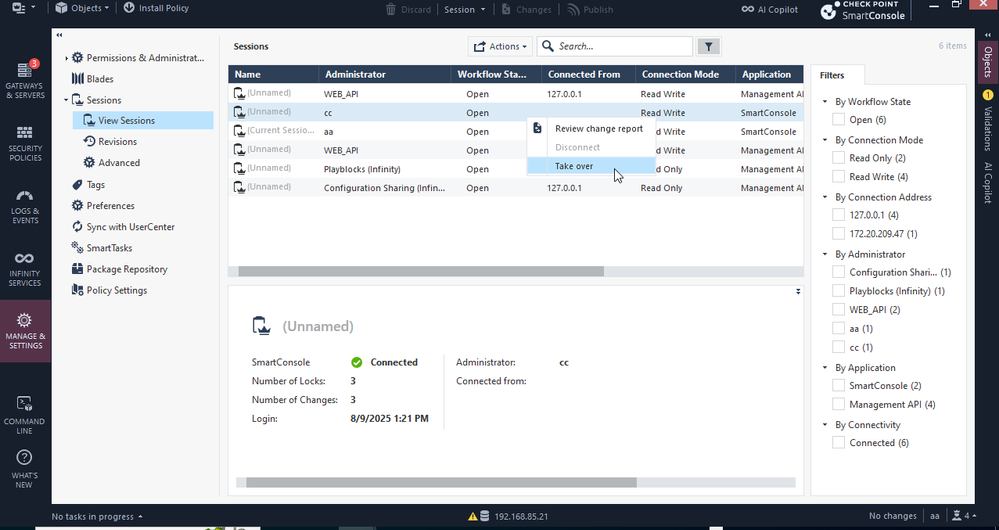Check the Read Only (2) filter
999x530 pixels.
tap(838, 157)
